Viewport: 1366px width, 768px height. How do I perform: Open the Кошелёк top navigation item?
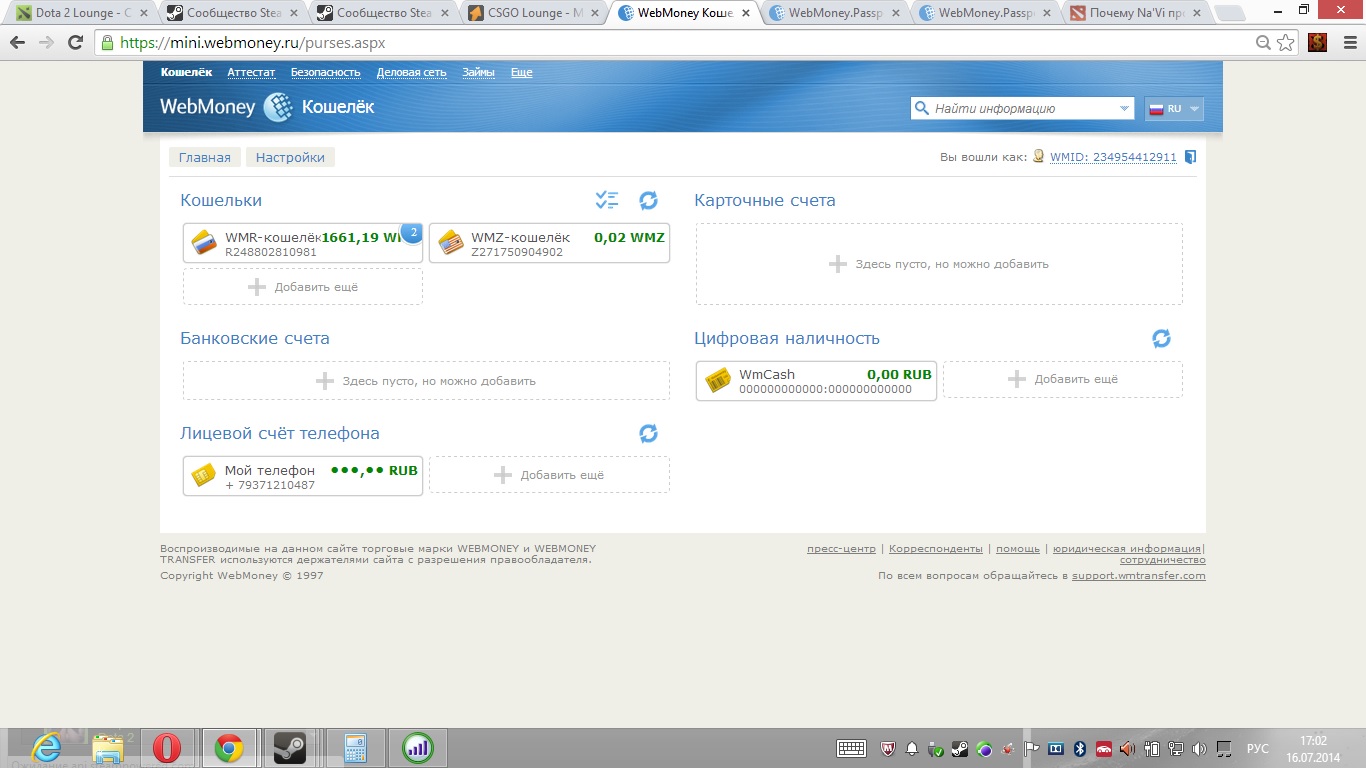click(x=186, y=72)
